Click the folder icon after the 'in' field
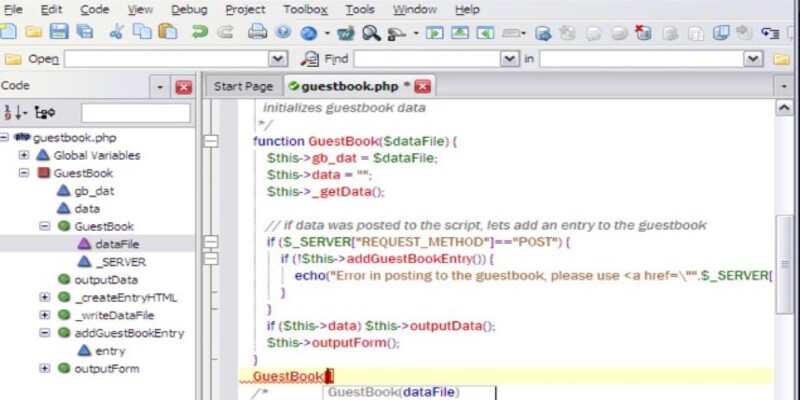 pos(781,59)
